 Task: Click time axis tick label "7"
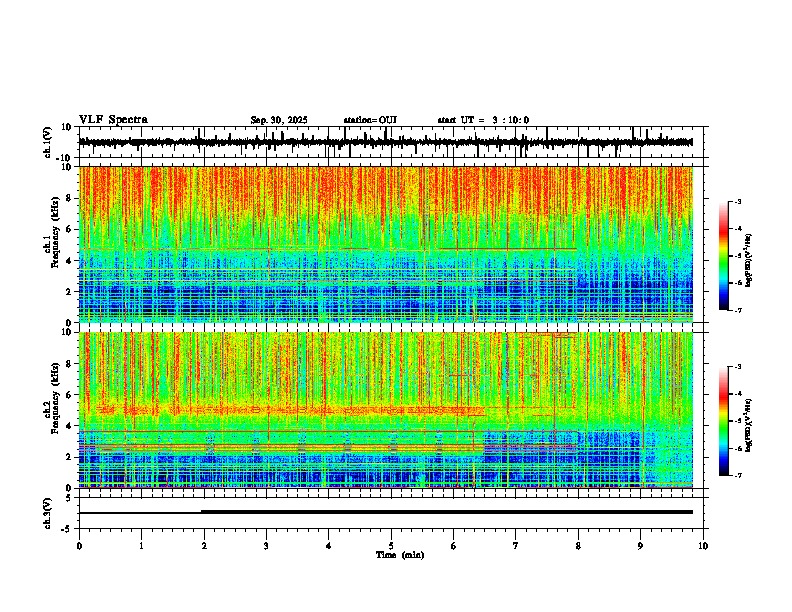(x=516, y=546)
